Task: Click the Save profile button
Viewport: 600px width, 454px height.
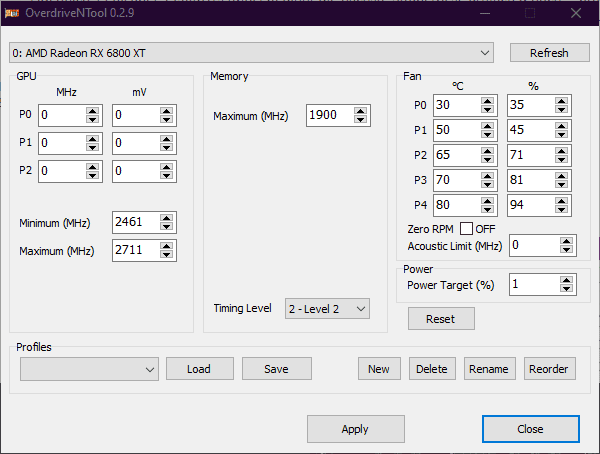Action: pyautogui.click(x=277, y=369)
